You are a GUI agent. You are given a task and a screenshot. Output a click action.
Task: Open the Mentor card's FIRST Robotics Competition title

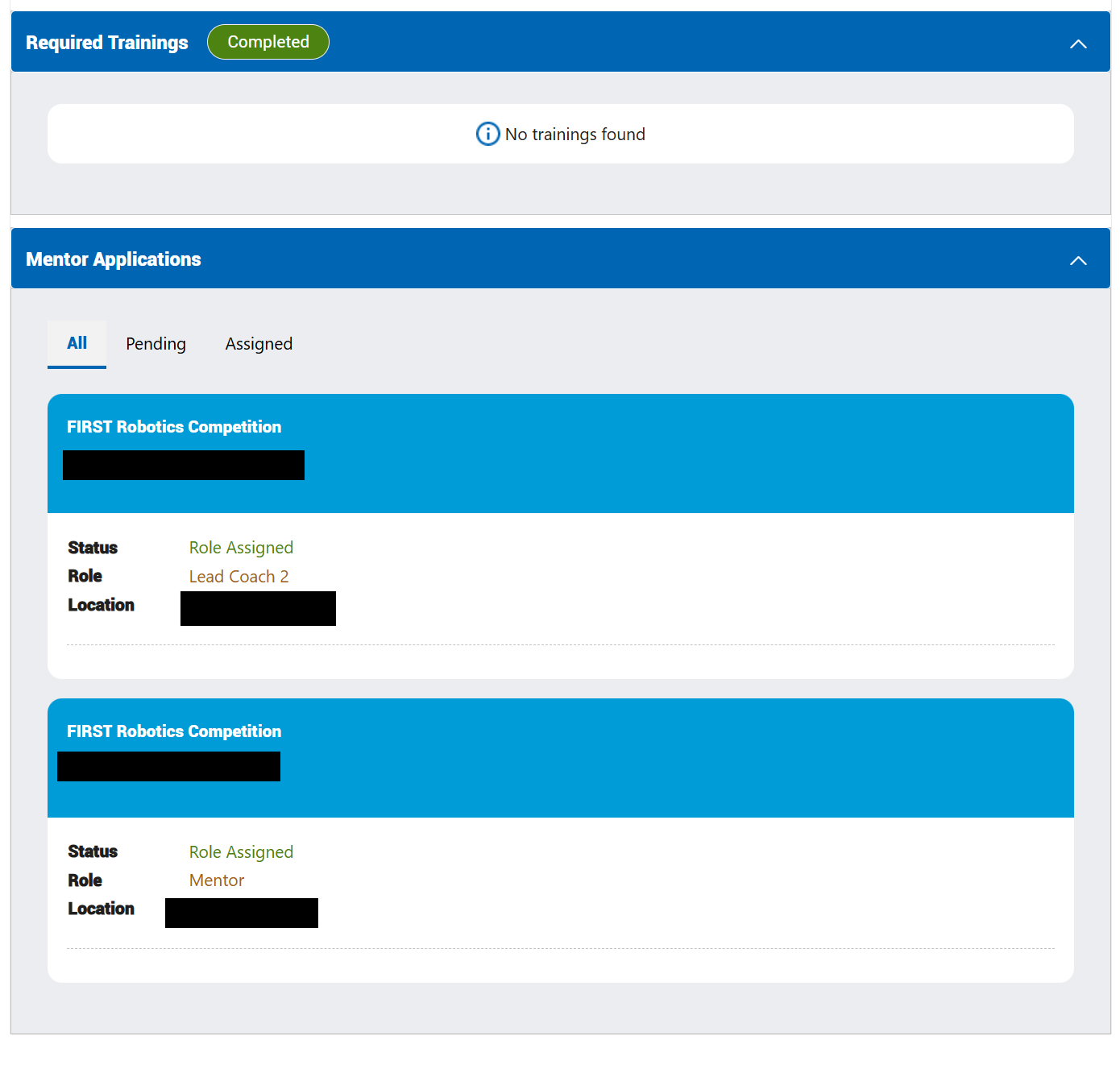tap(174, 731)
